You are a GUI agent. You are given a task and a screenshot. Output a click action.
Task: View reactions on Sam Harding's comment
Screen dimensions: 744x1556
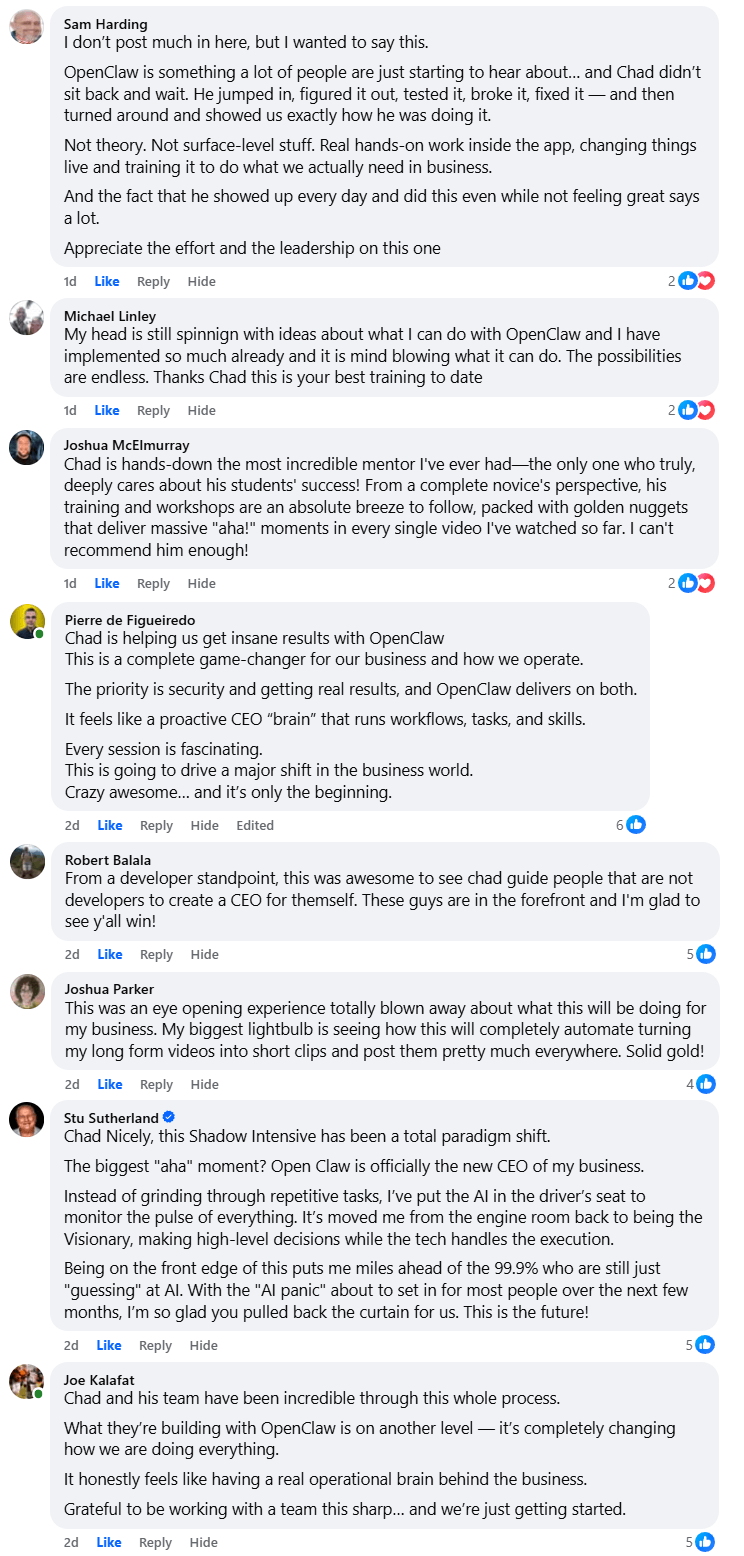point(695,281)
